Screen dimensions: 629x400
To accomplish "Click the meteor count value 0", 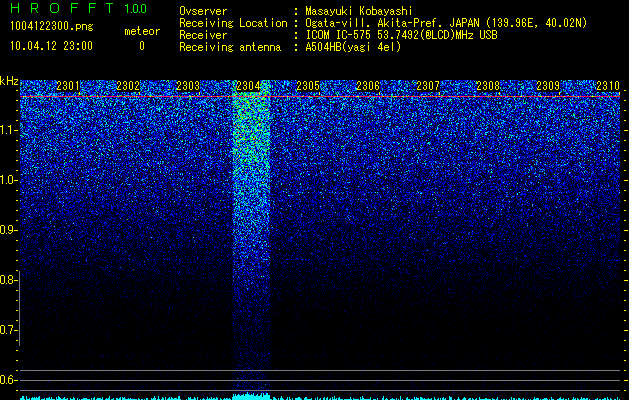I will click(x=142, y=46).
